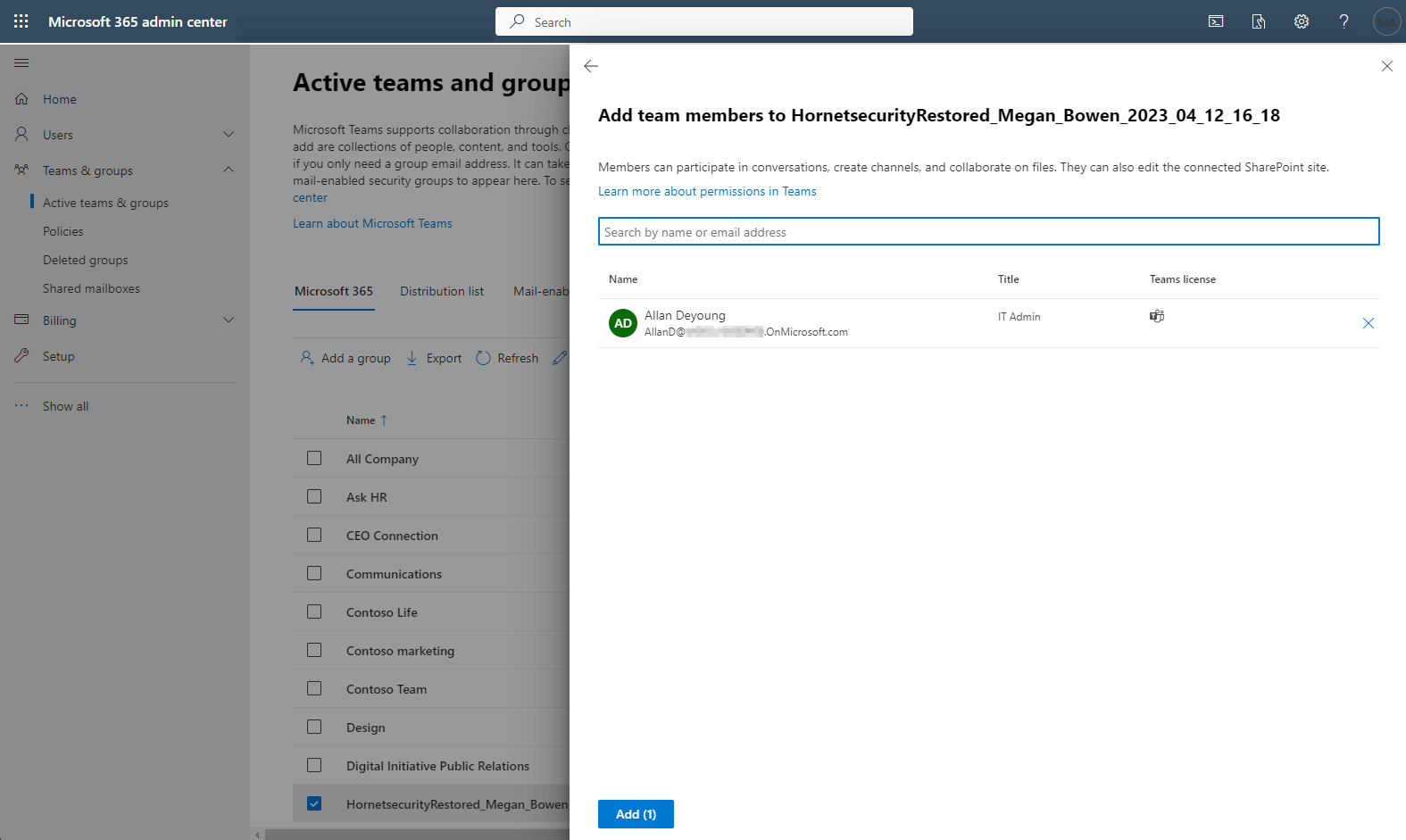
Task: Click the Refresh circular icon
Action: tap(483, 358)
